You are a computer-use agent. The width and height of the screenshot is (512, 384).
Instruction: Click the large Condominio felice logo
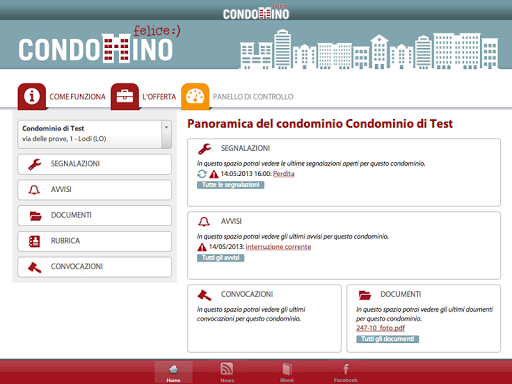pos(99,44)
